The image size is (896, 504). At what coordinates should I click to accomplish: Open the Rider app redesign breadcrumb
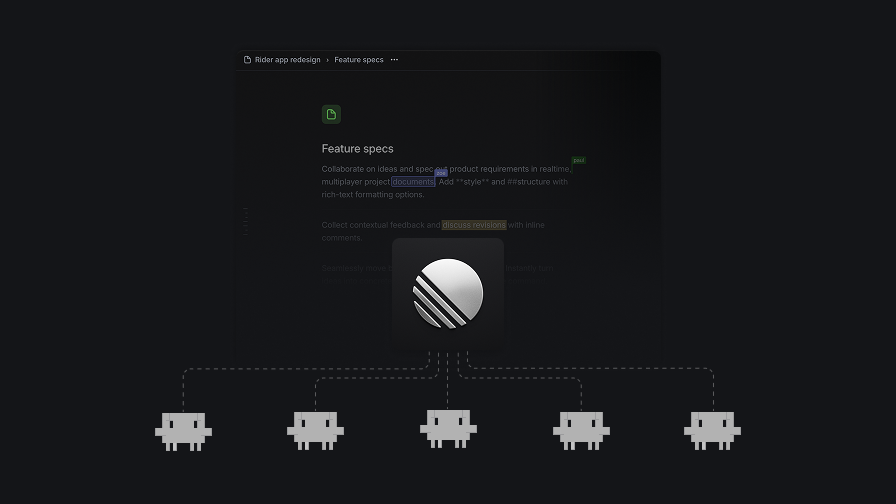[287, 59]
